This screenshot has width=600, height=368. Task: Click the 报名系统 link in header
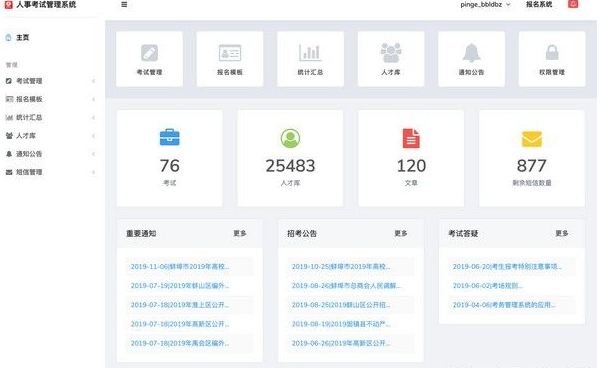539,5
